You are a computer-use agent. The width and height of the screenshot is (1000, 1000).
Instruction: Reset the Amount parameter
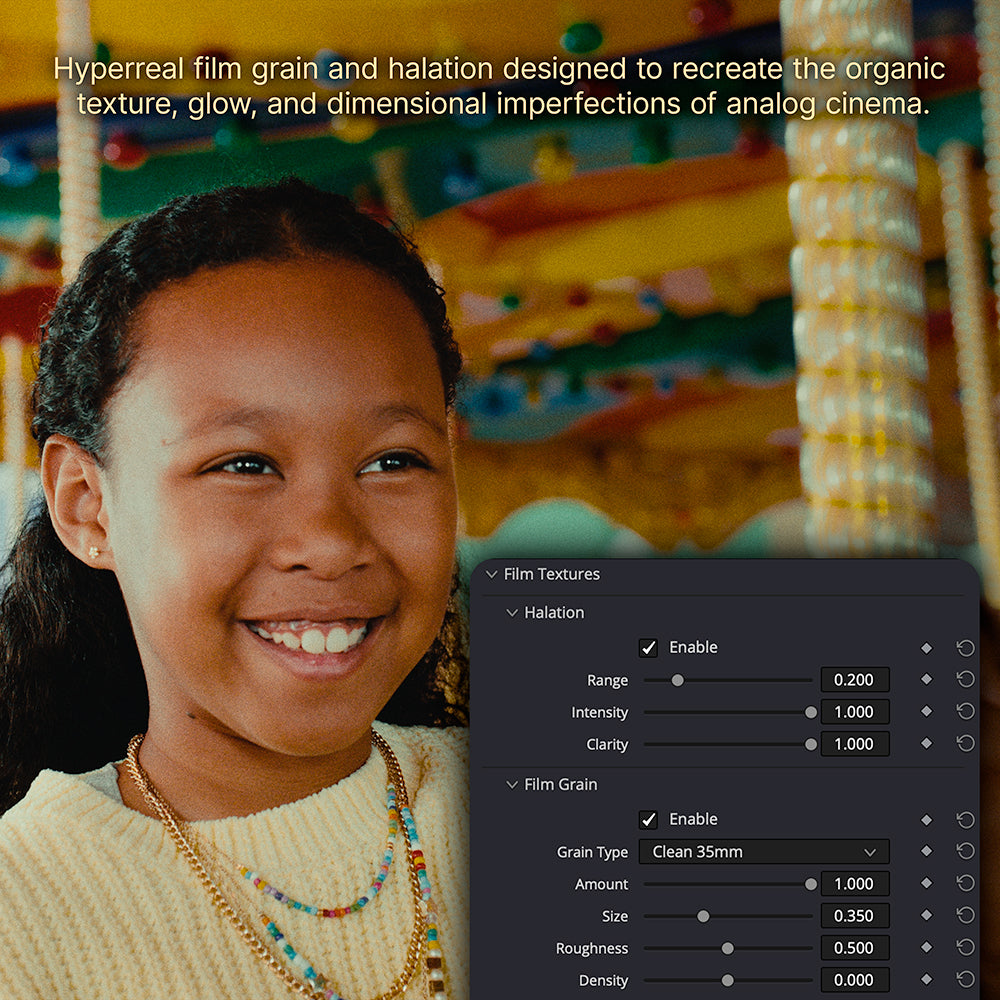(x=966, y=883)
